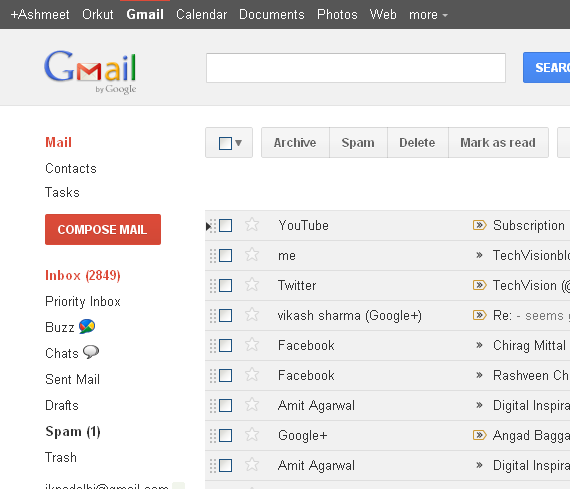Click the importance marker on the me email

coord(479,256)
